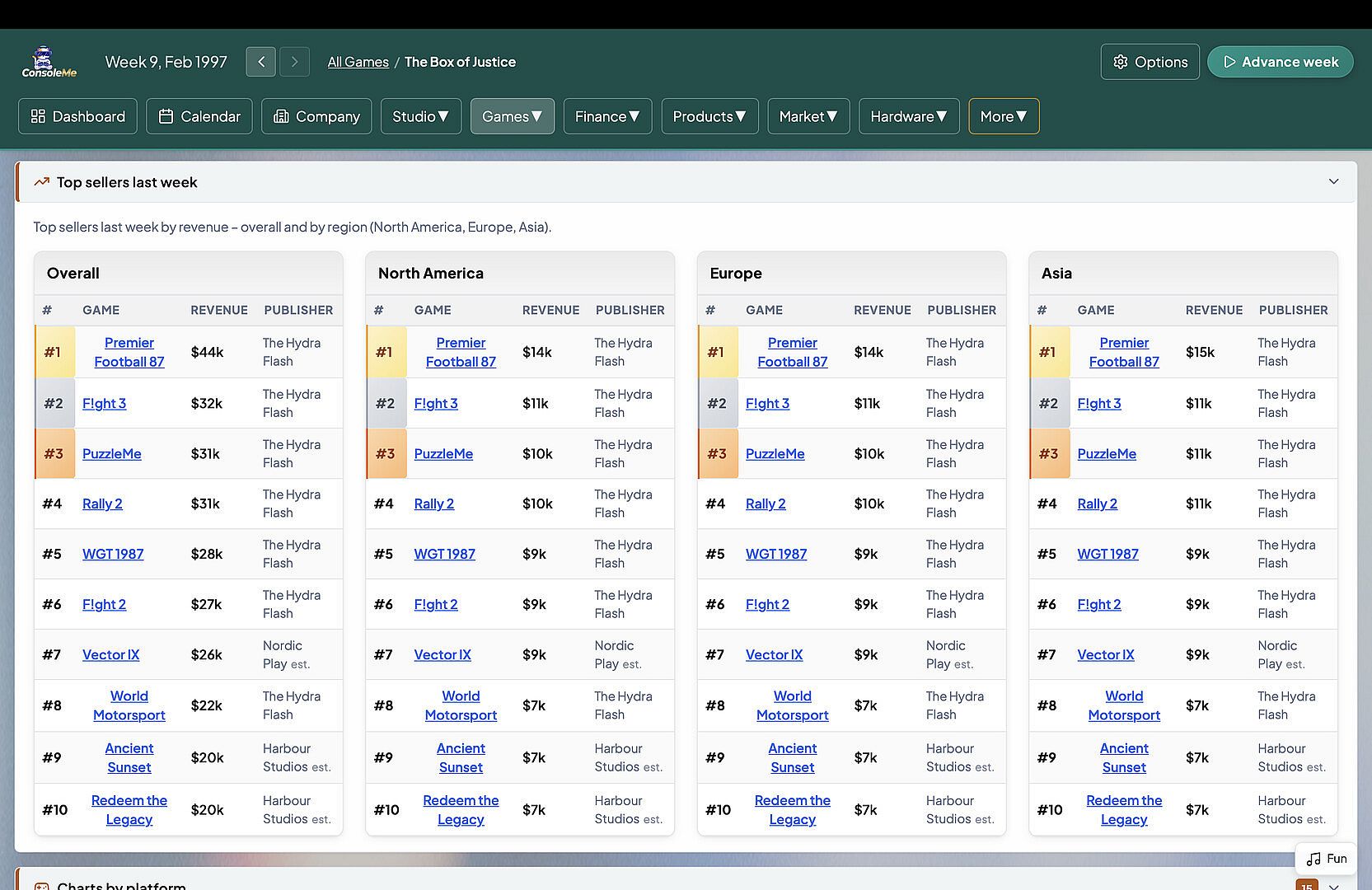Image resolution: width=1372 pixels, height=890 pixels.
Task: Expand the Finance dropdown menu
Action: click(607, 116)
